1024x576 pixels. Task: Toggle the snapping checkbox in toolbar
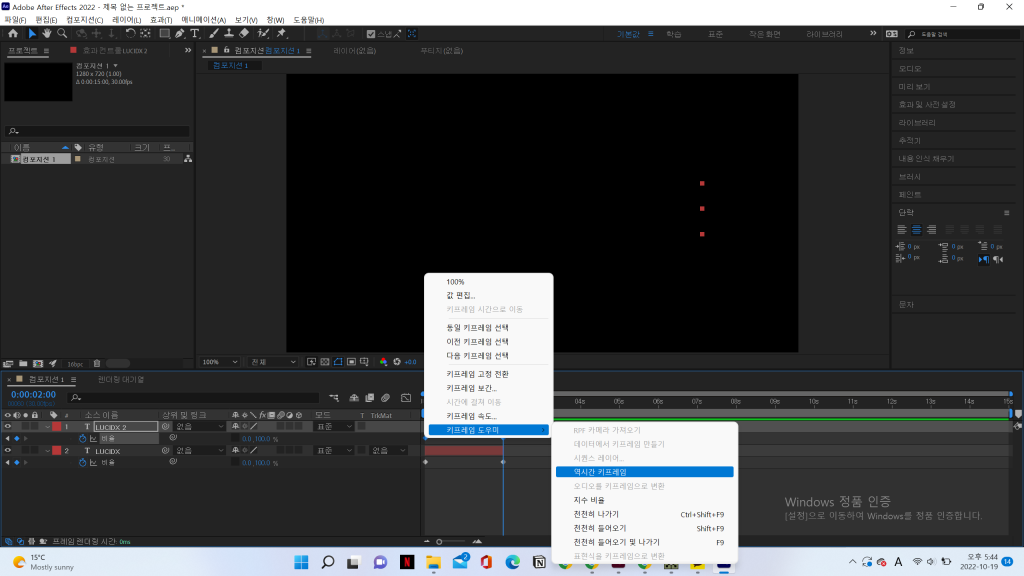371,34
